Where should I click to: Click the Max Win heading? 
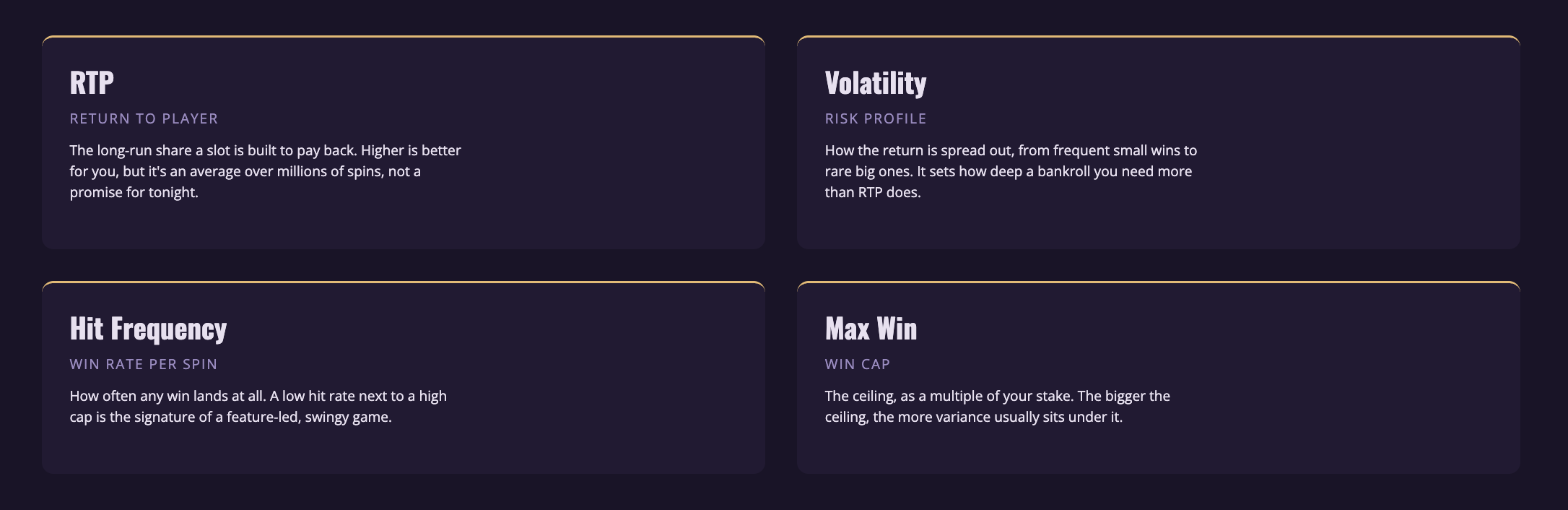click(871, 329)
